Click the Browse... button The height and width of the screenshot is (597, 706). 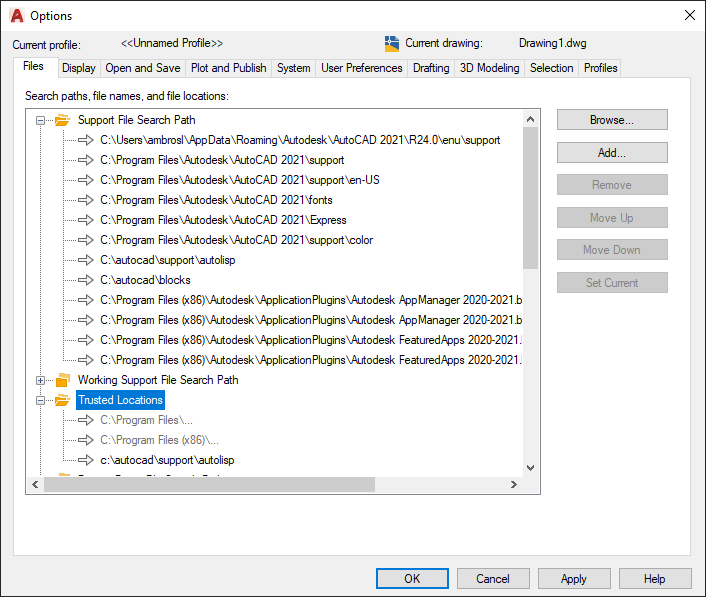coord(612,120)
